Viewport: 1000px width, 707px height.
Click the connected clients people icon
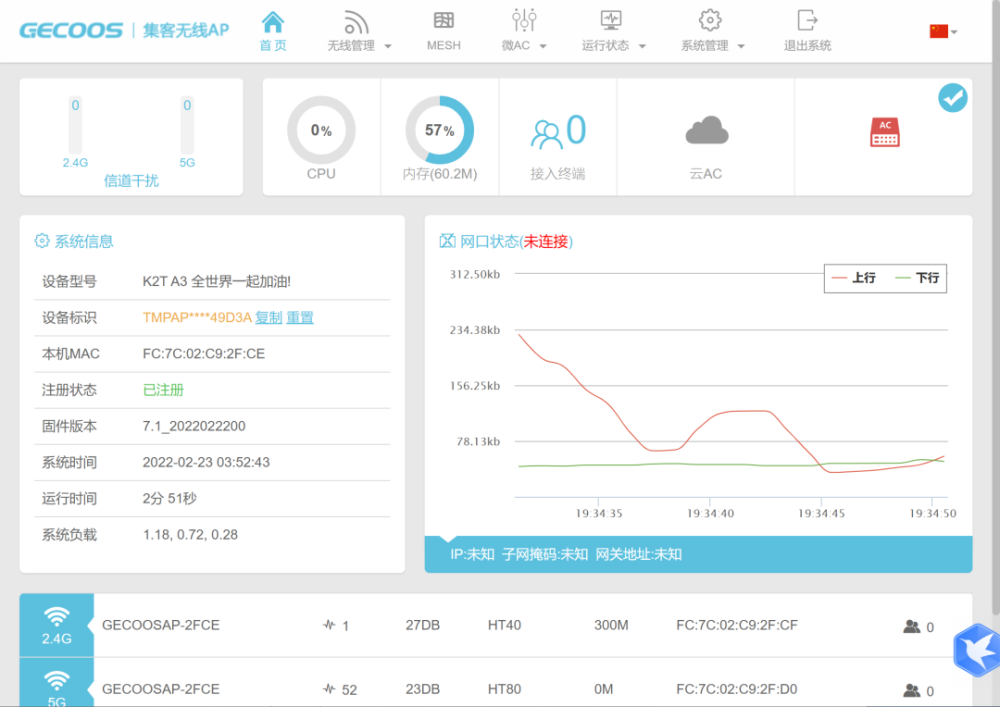546,133
